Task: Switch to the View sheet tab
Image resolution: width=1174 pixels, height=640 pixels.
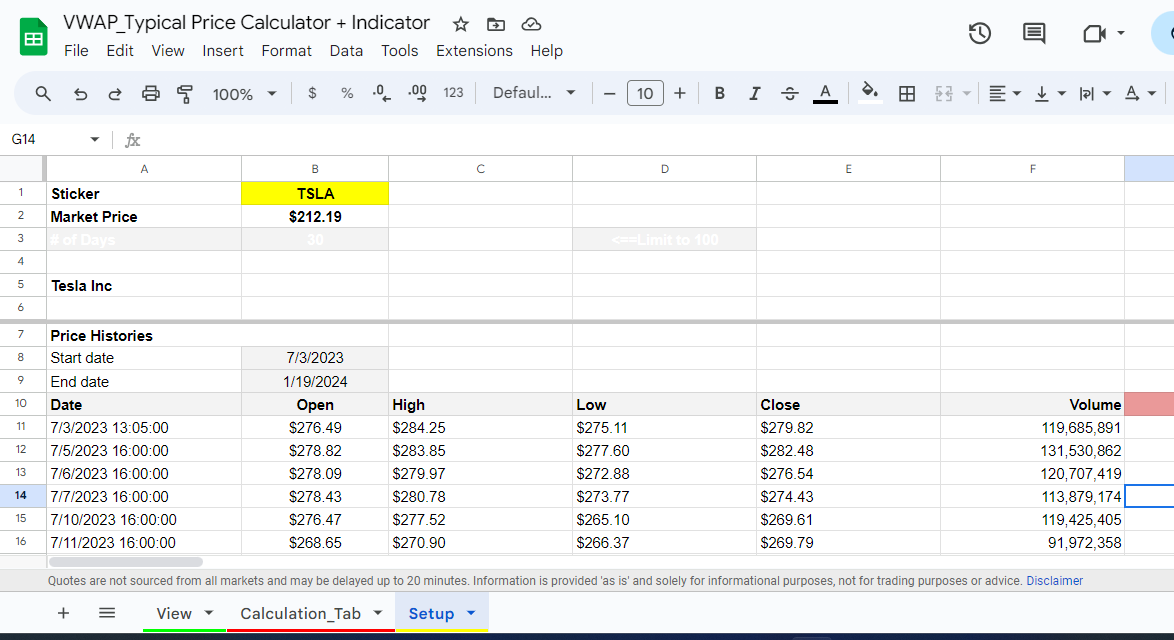Action: pos(174,613)
